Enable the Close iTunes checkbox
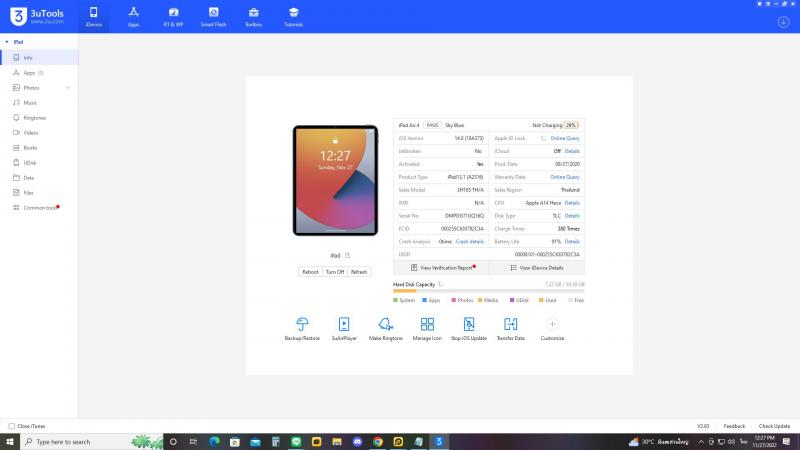Image resolution: width=800 pixels, height=450 pixels. click(x=12, y=426)
